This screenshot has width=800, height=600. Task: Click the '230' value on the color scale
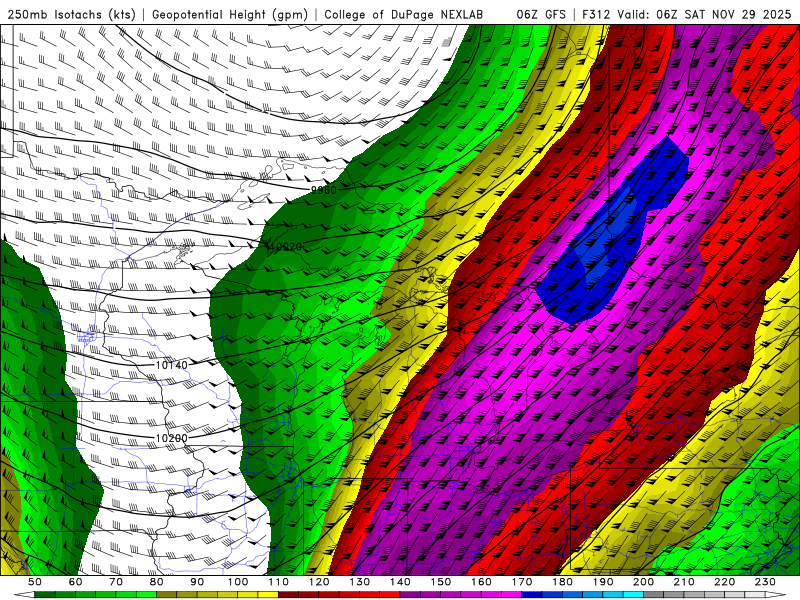pos(765,582)
